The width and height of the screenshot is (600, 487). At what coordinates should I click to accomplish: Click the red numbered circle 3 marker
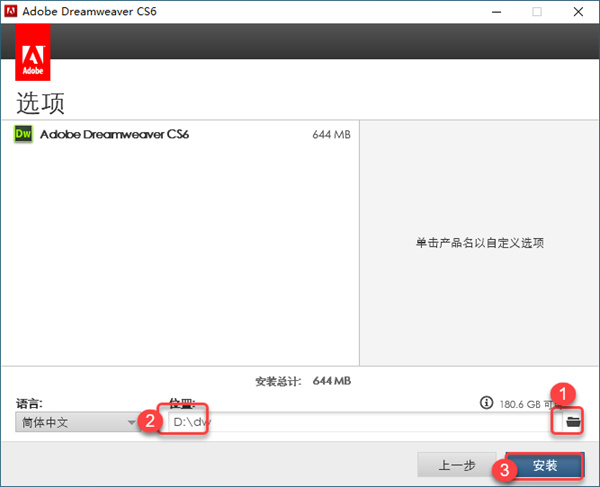point(504,470)
